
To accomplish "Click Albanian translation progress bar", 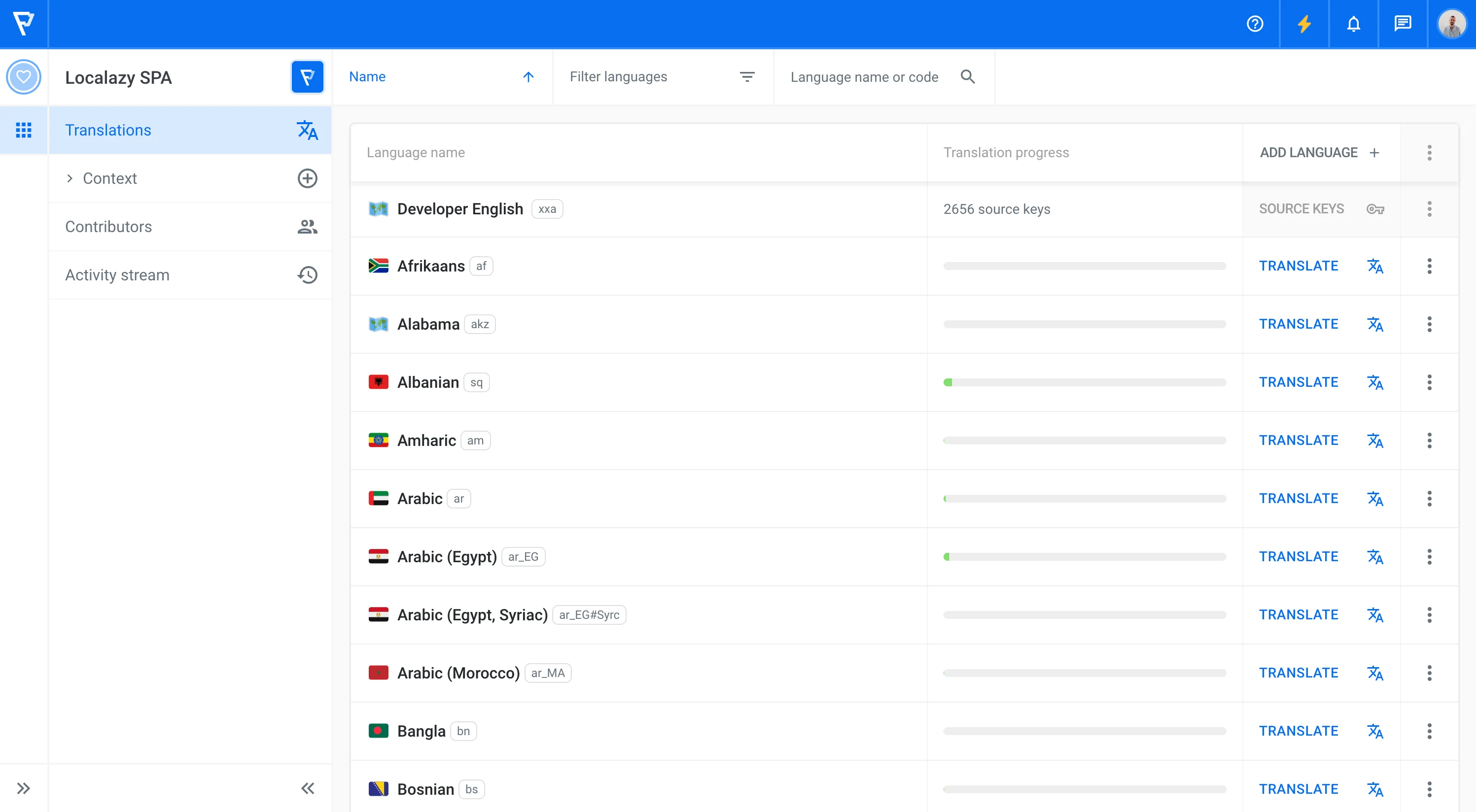I will [x=1084, y=382].
